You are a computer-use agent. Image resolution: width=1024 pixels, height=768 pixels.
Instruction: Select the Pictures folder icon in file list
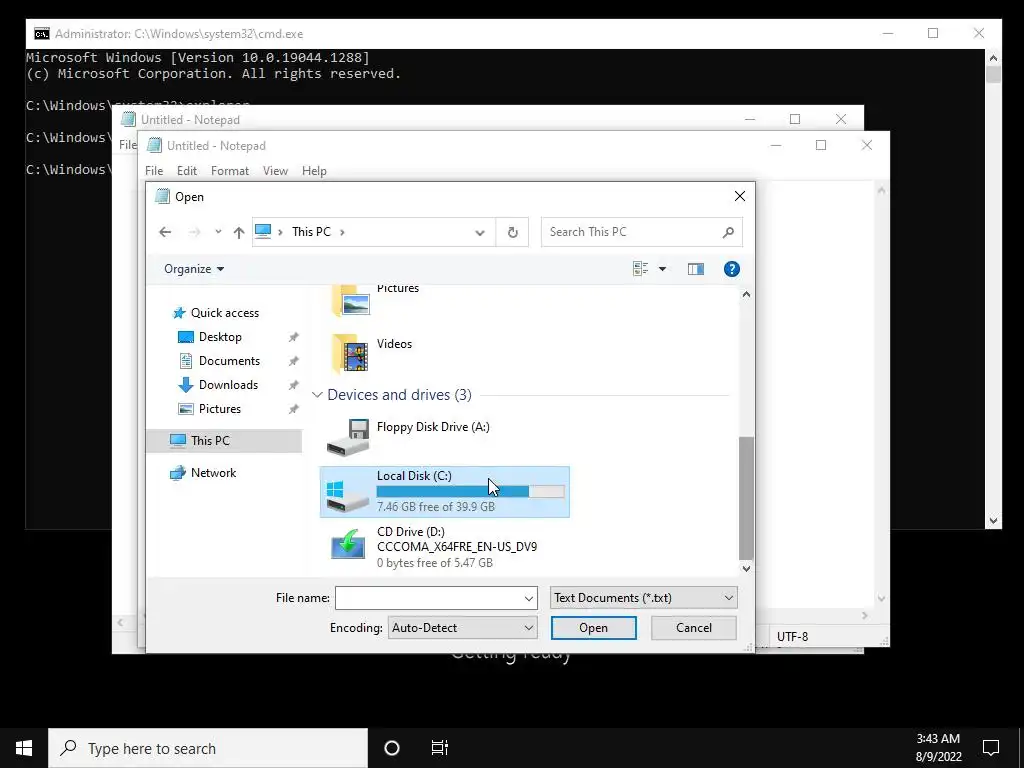click(350, 300)
